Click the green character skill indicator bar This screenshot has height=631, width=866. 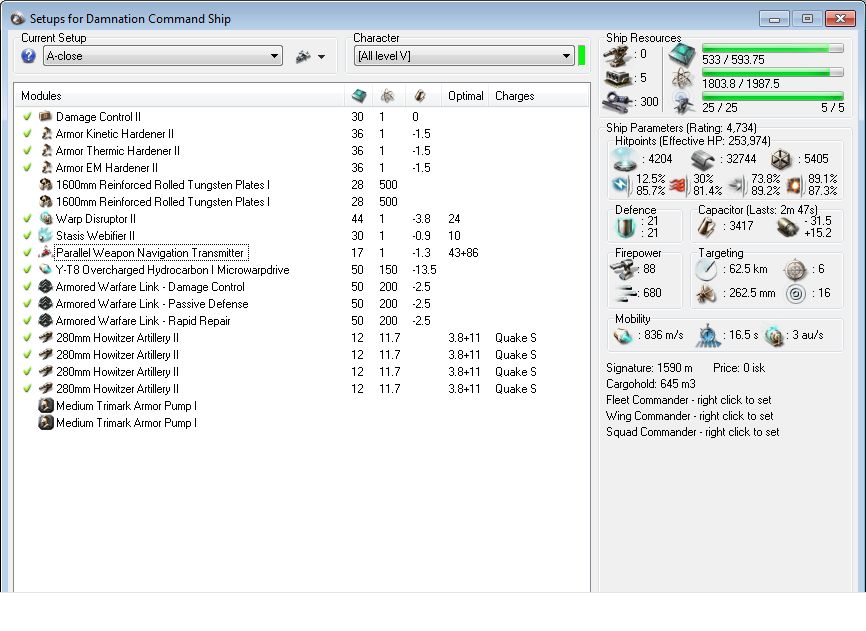click(582, 56)
